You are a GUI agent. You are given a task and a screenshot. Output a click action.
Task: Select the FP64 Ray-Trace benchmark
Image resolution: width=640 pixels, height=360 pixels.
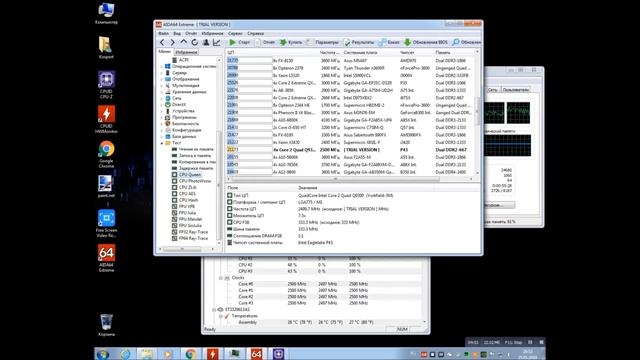tap(193, 238)
